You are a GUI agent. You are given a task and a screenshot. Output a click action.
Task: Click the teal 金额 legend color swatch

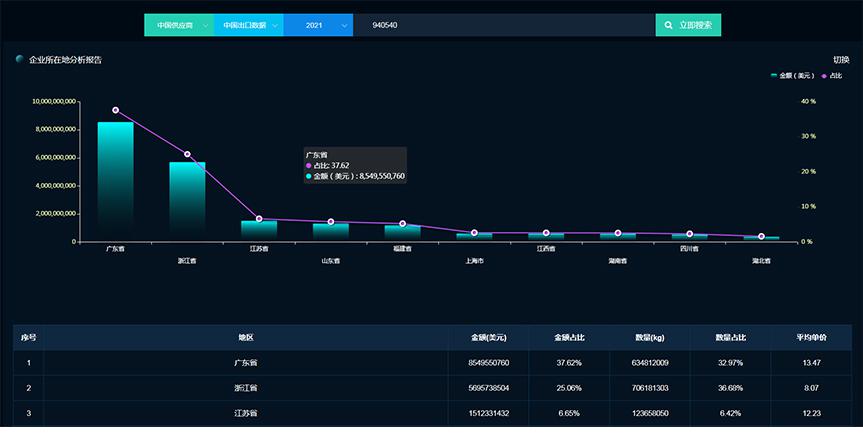[x=774, y=76]
